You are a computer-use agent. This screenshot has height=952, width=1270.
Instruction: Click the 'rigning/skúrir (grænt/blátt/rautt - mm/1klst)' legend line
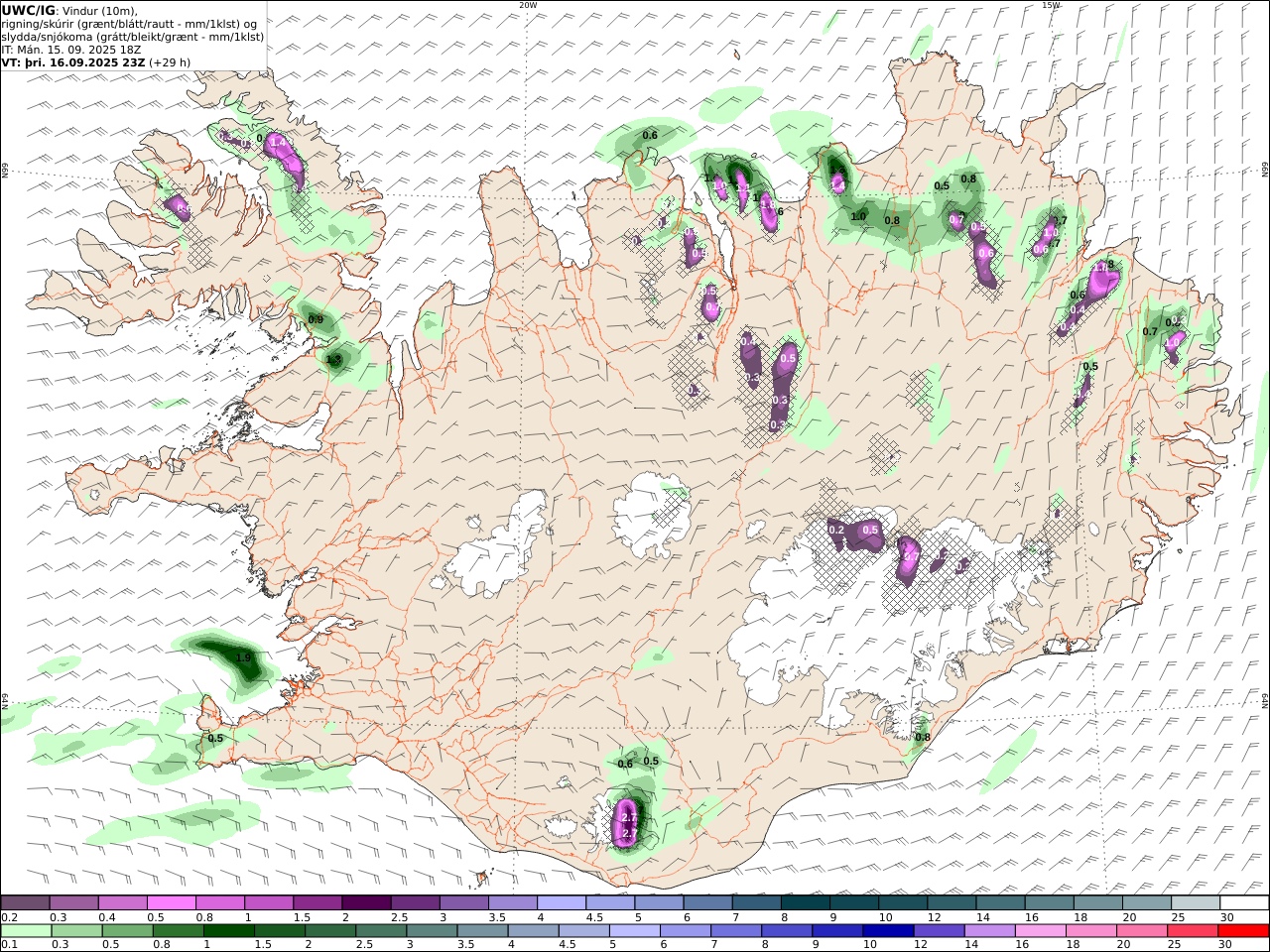click(130, 24)
